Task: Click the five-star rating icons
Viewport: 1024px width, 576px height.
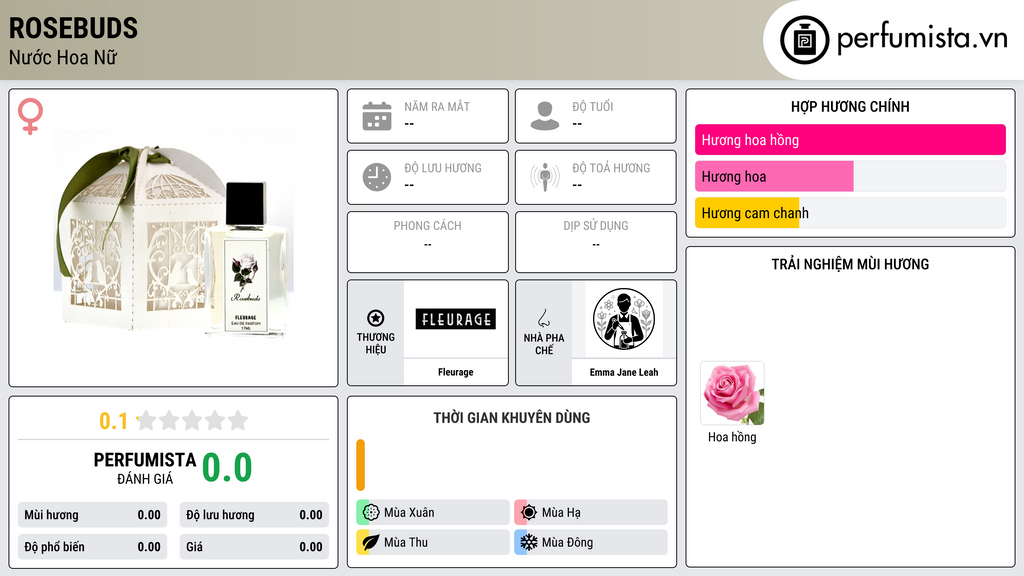Action: click(x=192, y=420)
